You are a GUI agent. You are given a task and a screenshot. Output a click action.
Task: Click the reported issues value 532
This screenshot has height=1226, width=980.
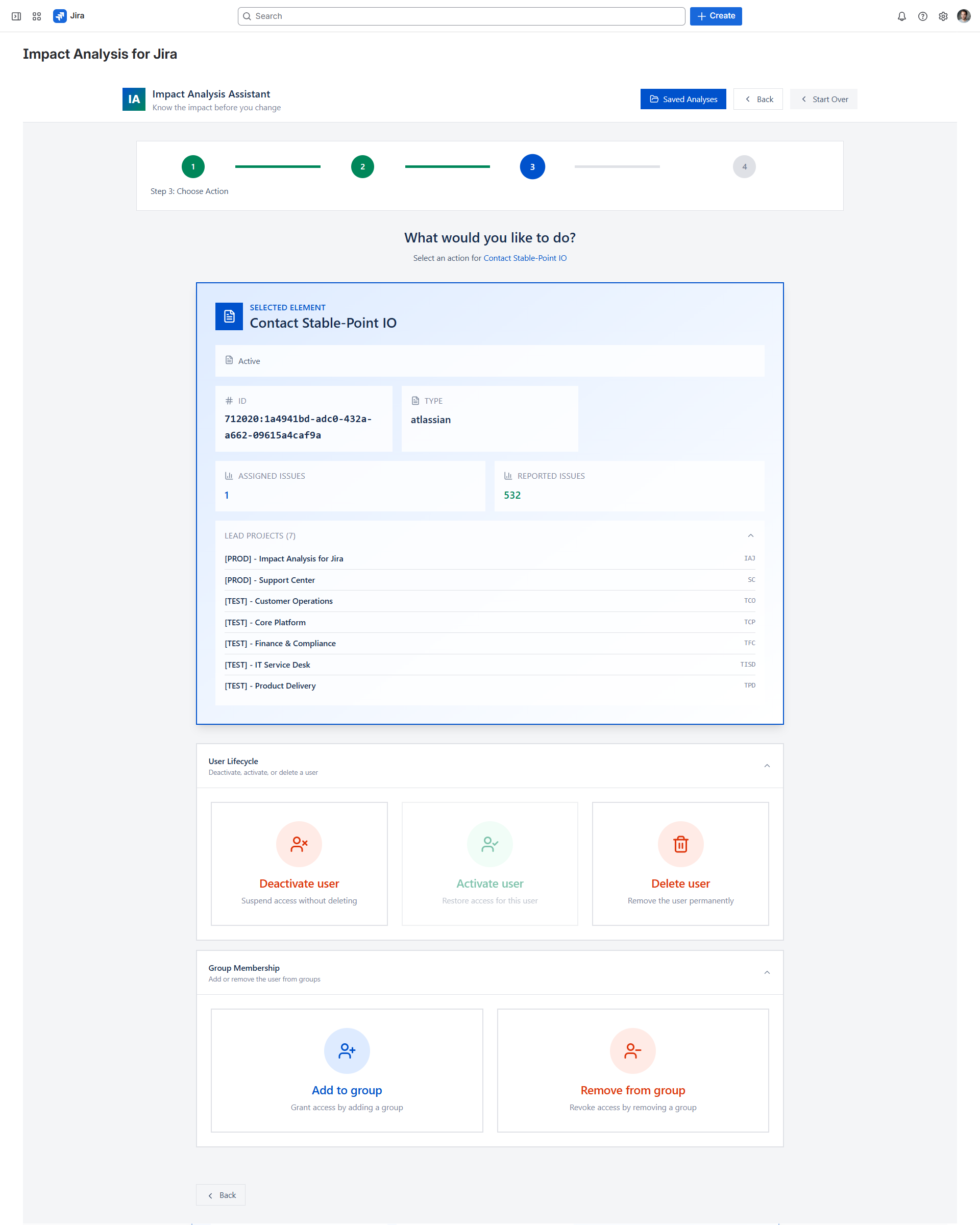click(x=512, y=495)
